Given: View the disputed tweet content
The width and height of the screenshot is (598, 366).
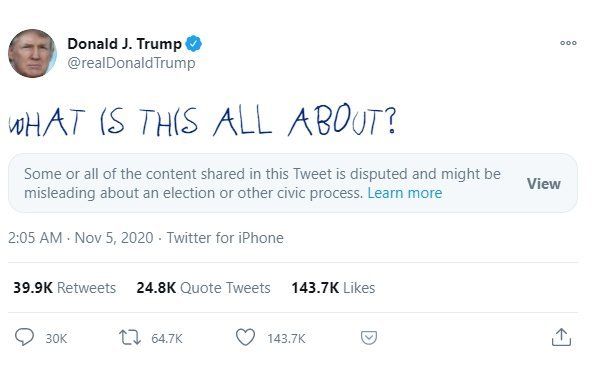Looking at the screenshot, I should 543,184.
